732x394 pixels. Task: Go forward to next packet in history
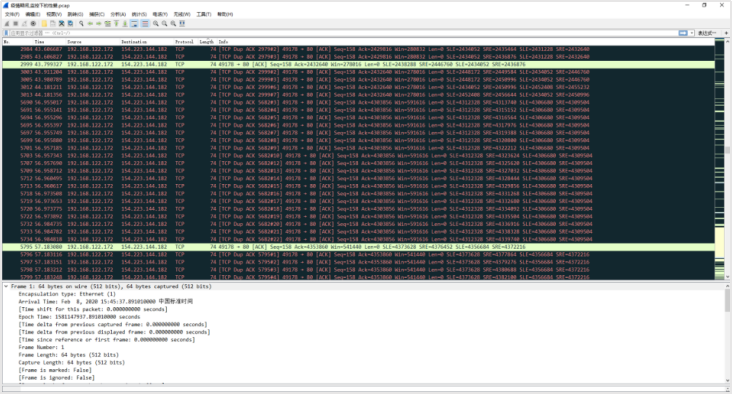coord(99,23)
